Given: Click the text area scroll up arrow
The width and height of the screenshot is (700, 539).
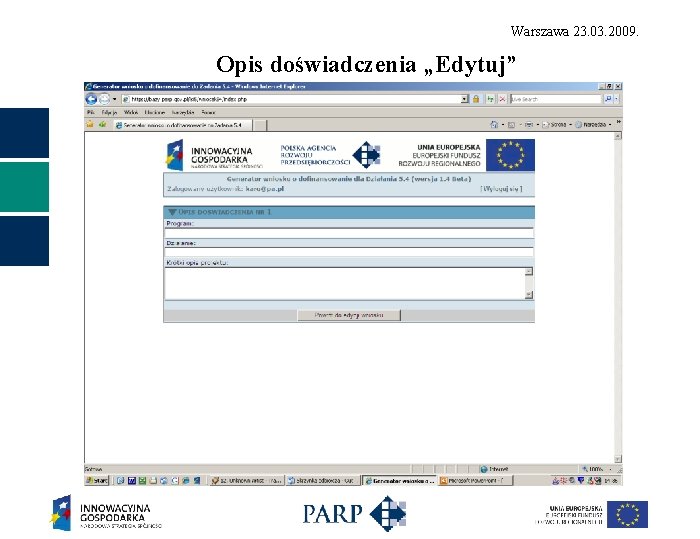Looking at the screenshot, I should 529,272.
